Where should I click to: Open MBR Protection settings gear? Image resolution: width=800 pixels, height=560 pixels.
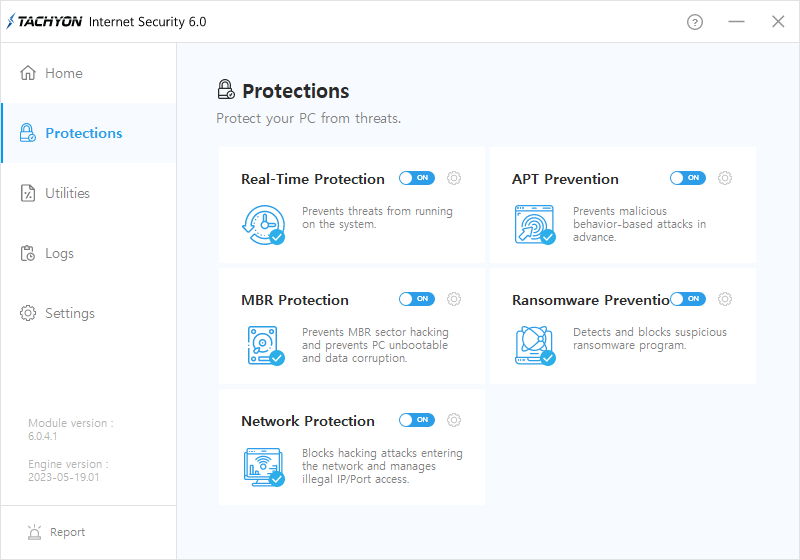pos(454,299)
